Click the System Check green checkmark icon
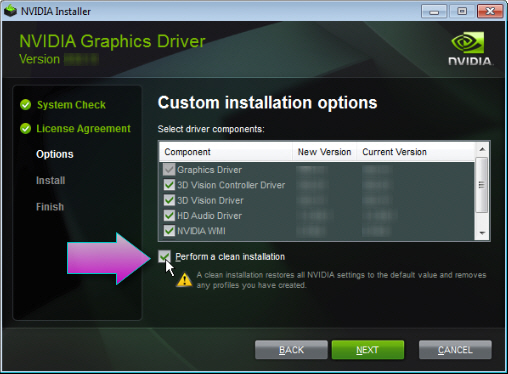Screen dimensions: 508x374 point(25,105)
